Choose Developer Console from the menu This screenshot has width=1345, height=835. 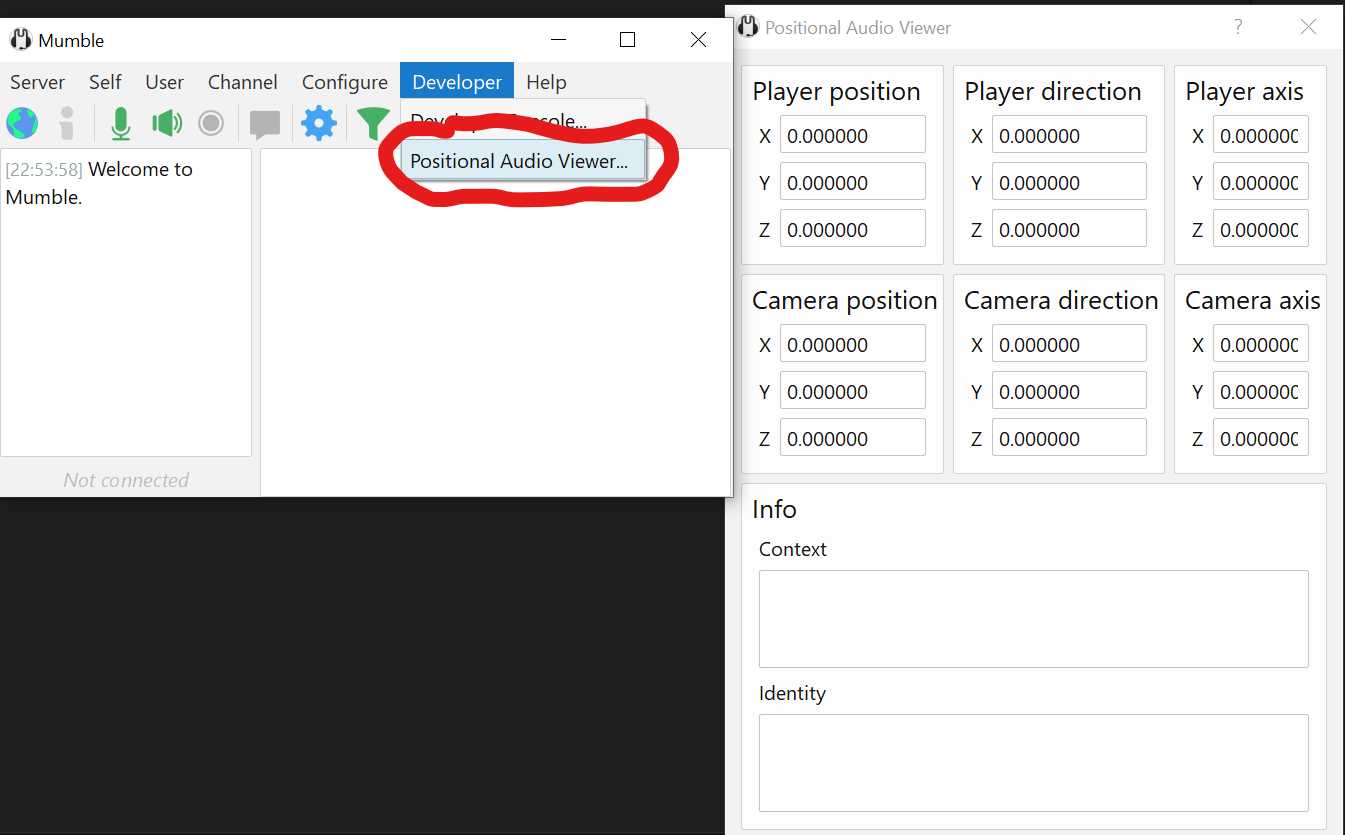pos(523,121)
